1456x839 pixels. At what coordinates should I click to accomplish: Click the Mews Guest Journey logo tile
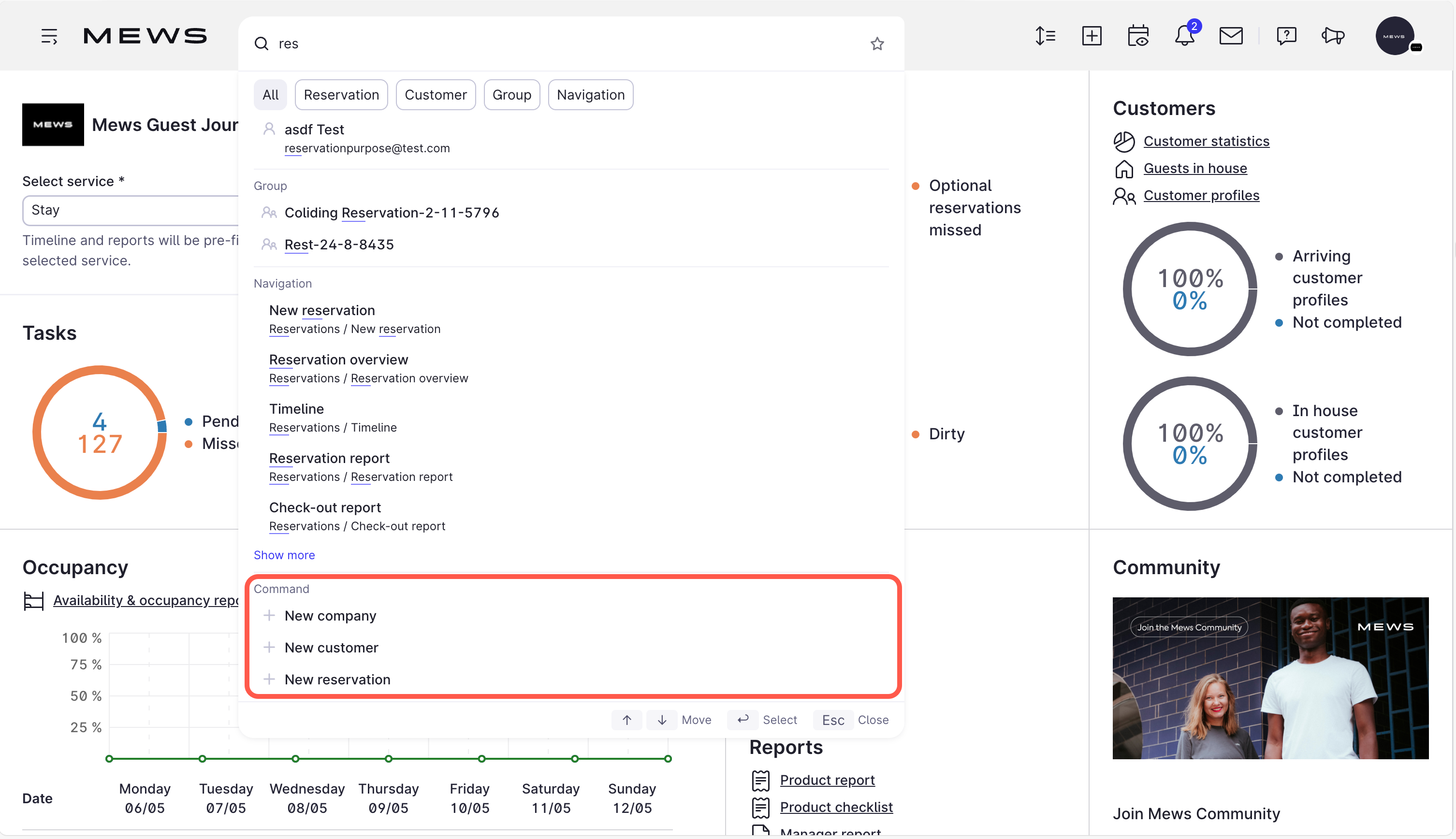point(53,125)
